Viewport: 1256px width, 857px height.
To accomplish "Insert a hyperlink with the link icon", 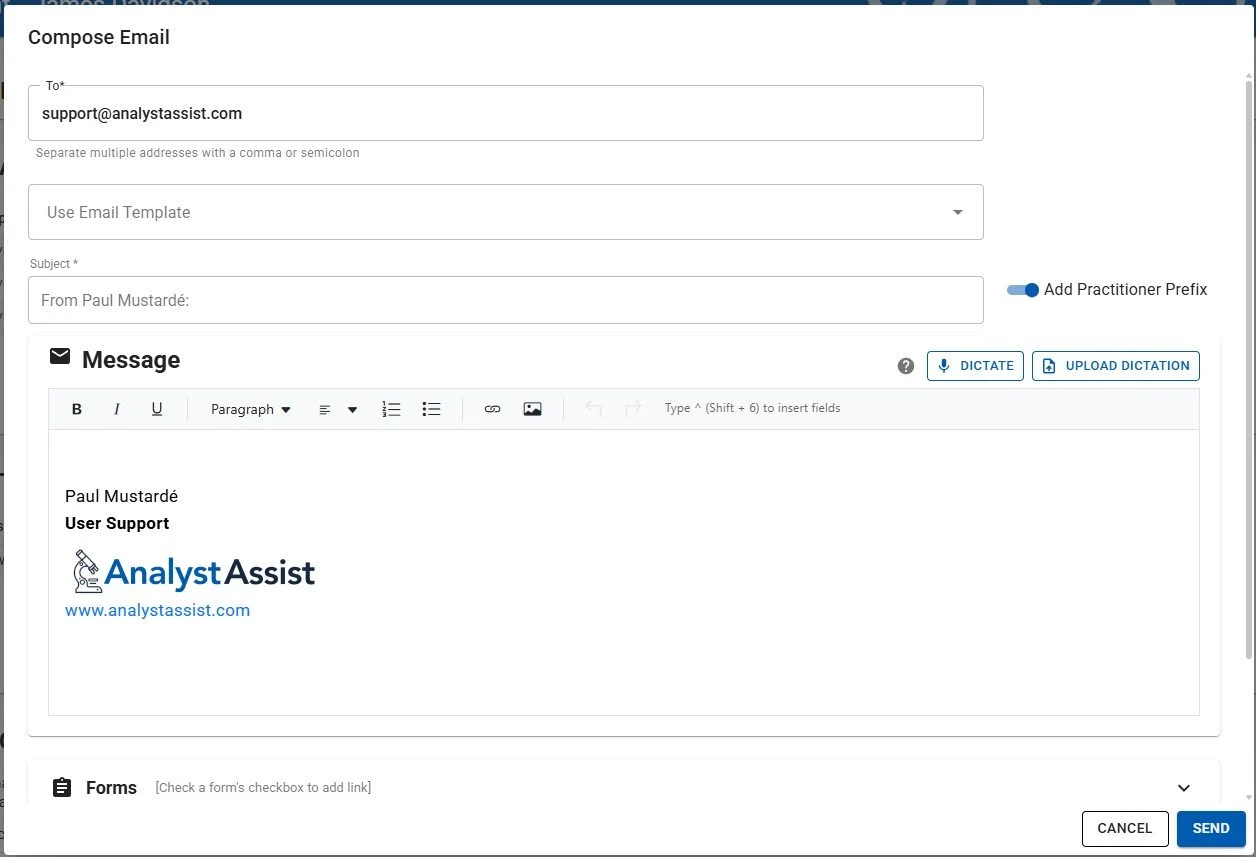I will pos(492,409).
